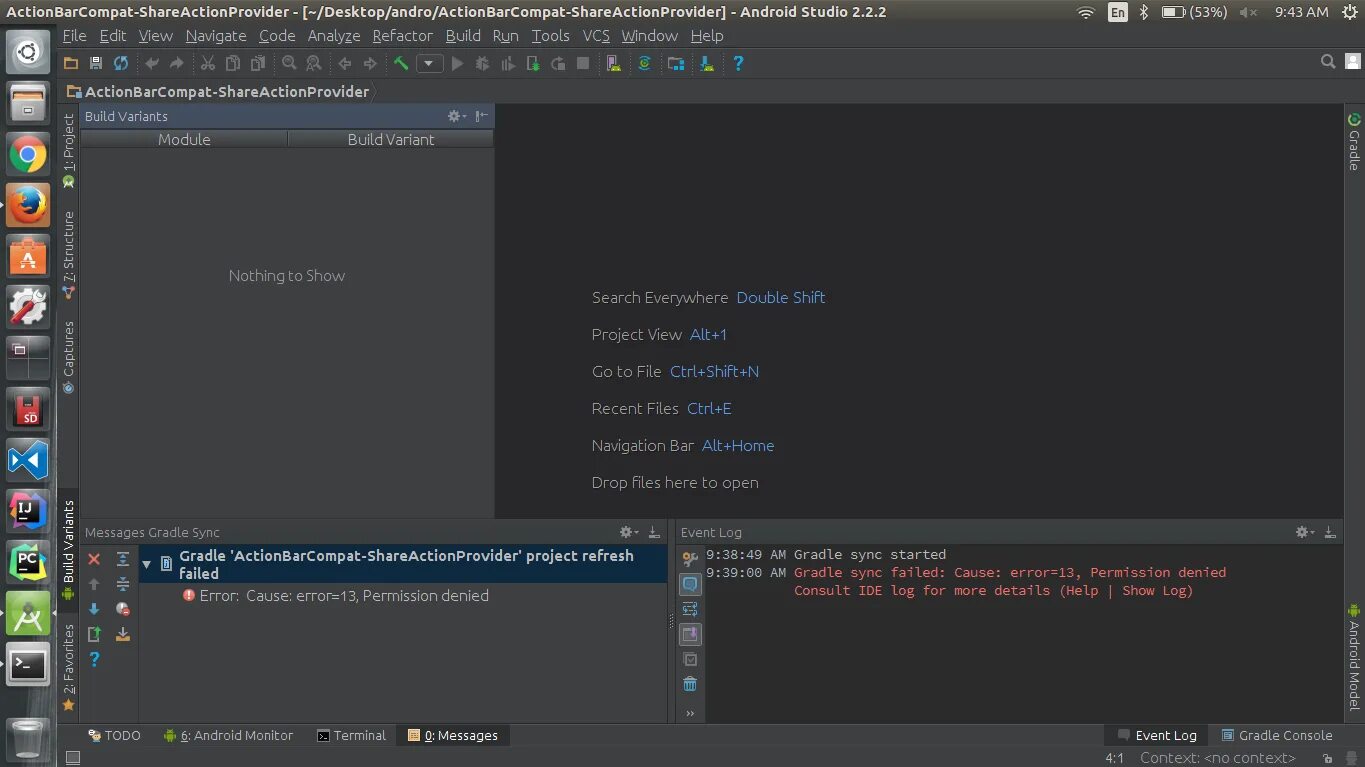
Task: Collapse all messages icon in Gradle Sync
Action: coord(123,584)
